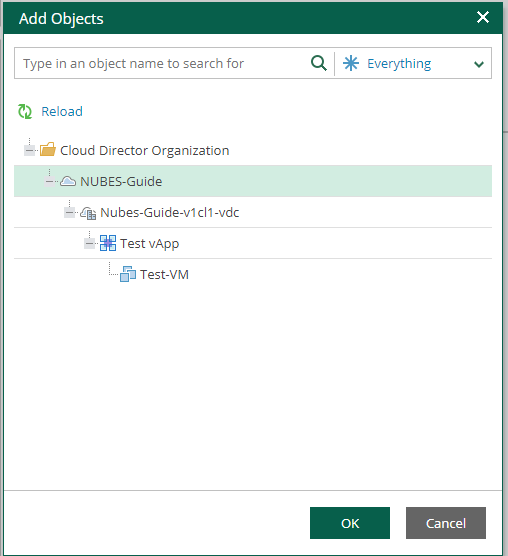508x556 pixels.
Task: Click the Nubes-Guide-v1cl1-vdc datacenter icon
Action: coord(88,213)
